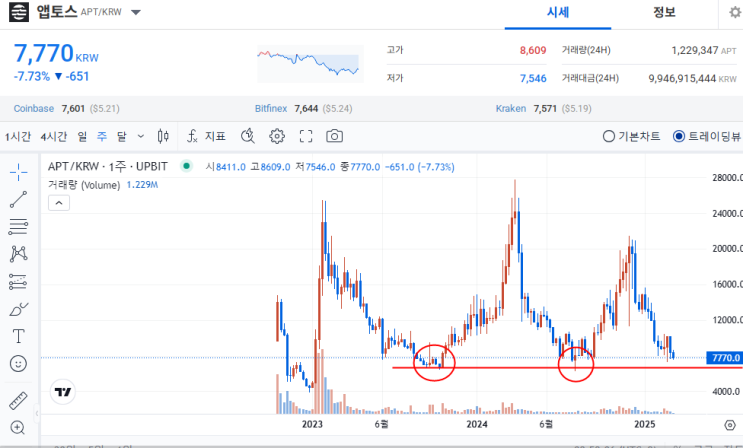Click the 저가 value 7,546
Screen dimensions: 743x448
(x=533, y=78)
